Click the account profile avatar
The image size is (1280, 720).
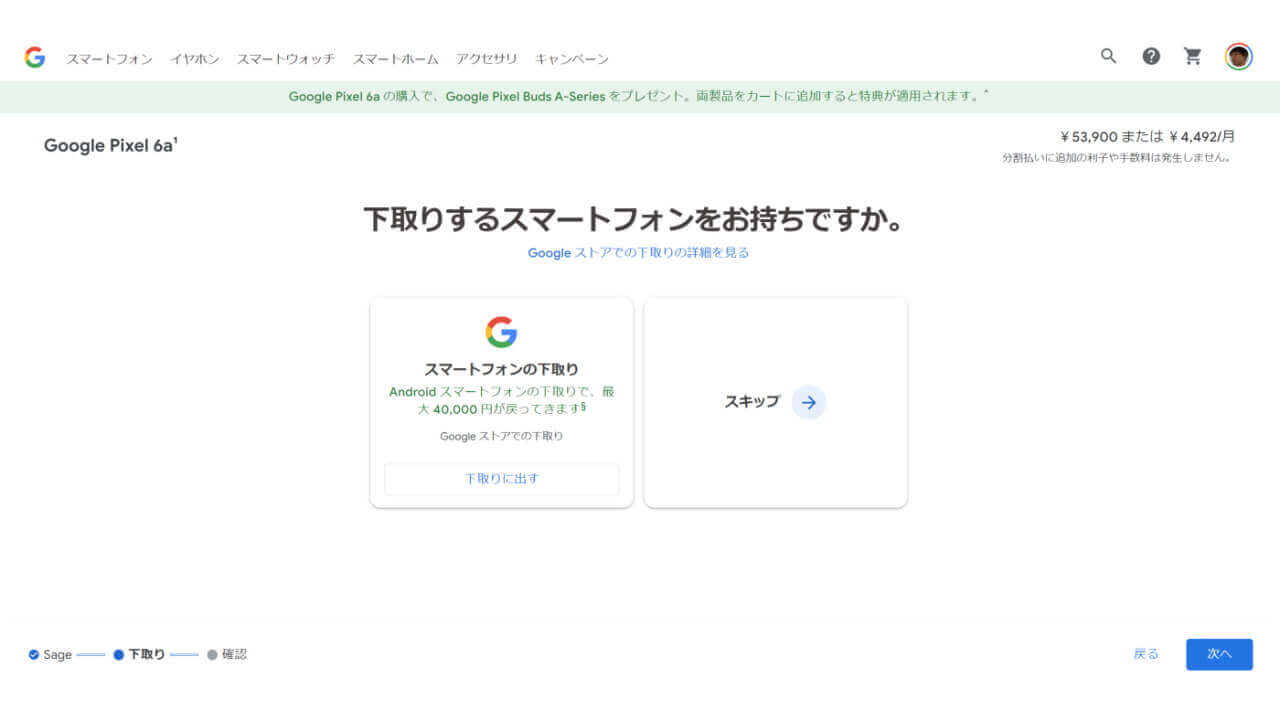click(x=1238, y=57)
